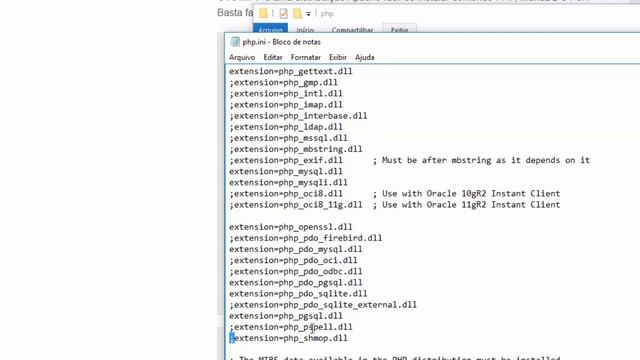
Task: Click the line ;extension=php_gmp.dll
Action: point(283,82)
